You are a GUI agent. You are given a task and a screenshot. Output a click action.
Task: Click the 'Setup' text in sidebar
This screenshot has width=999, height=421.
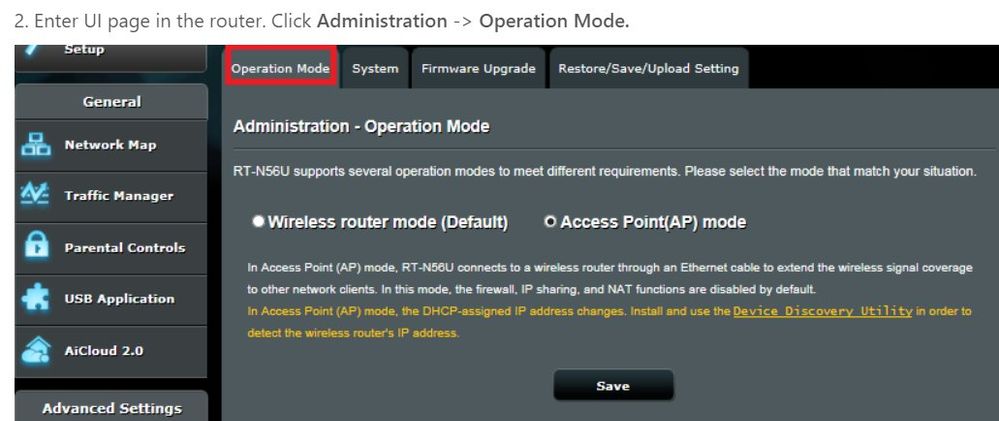tap(84, 50)
